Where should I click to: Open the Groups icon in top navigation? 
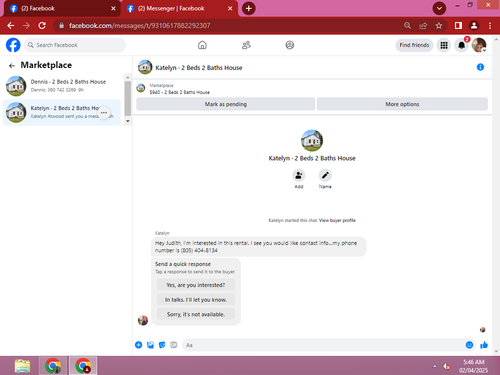pyautogui.click(x=290, y=45)
